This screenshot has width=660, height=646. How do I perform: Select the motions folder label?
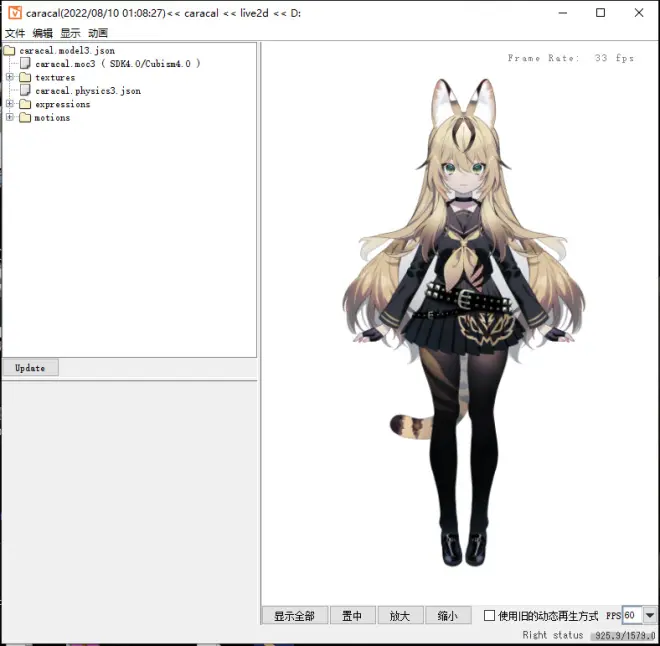point(52,117)
